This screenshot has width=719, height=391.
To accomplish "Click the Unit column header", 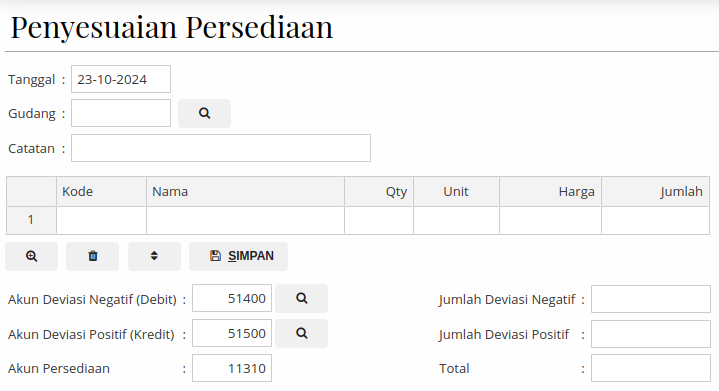I will [456, 192].
